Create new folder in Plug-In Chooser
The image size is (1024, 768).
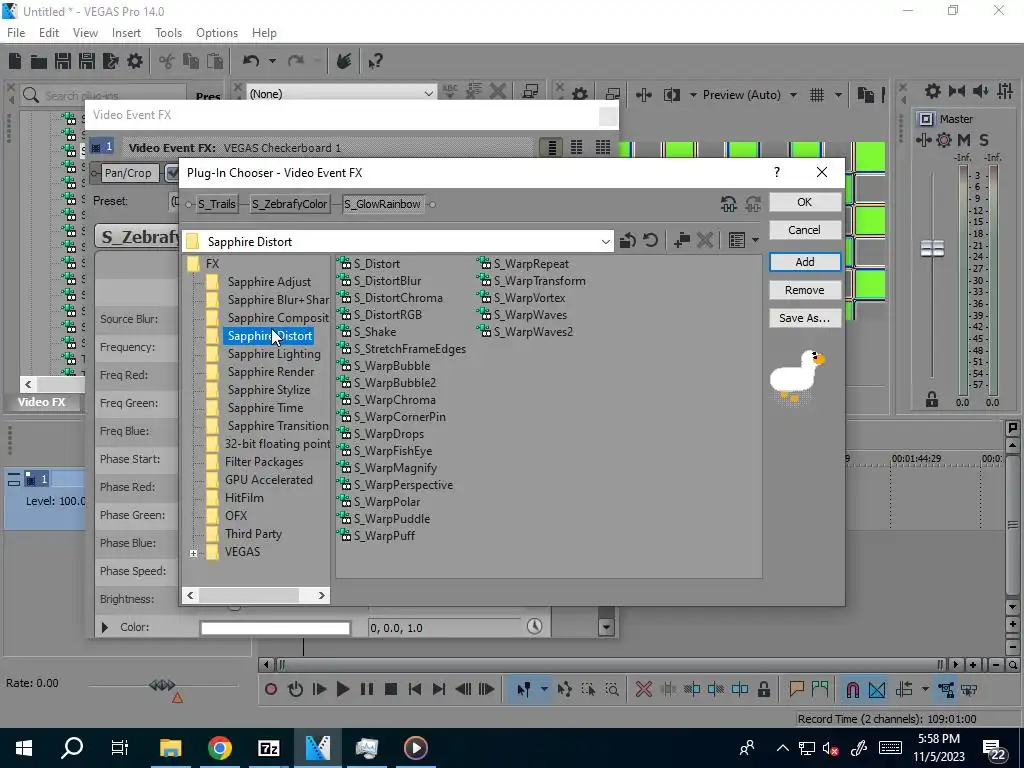[x=682, y=240]
